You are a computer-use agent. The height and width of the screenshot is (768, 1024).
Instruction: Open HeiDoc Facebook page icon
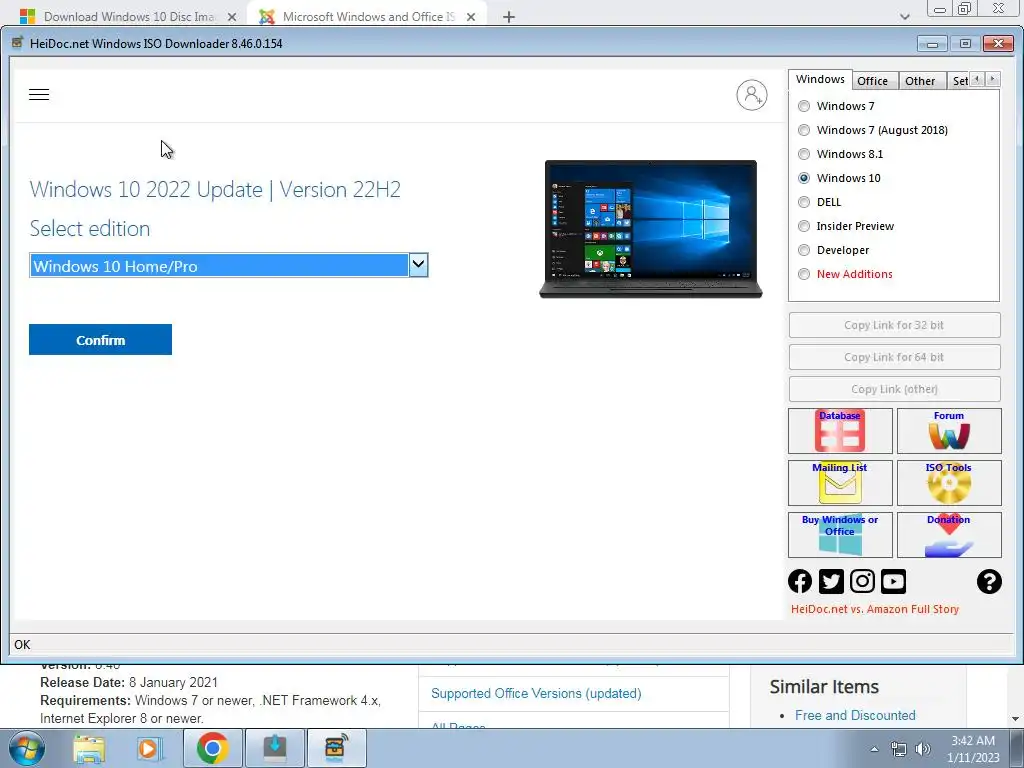800,581
